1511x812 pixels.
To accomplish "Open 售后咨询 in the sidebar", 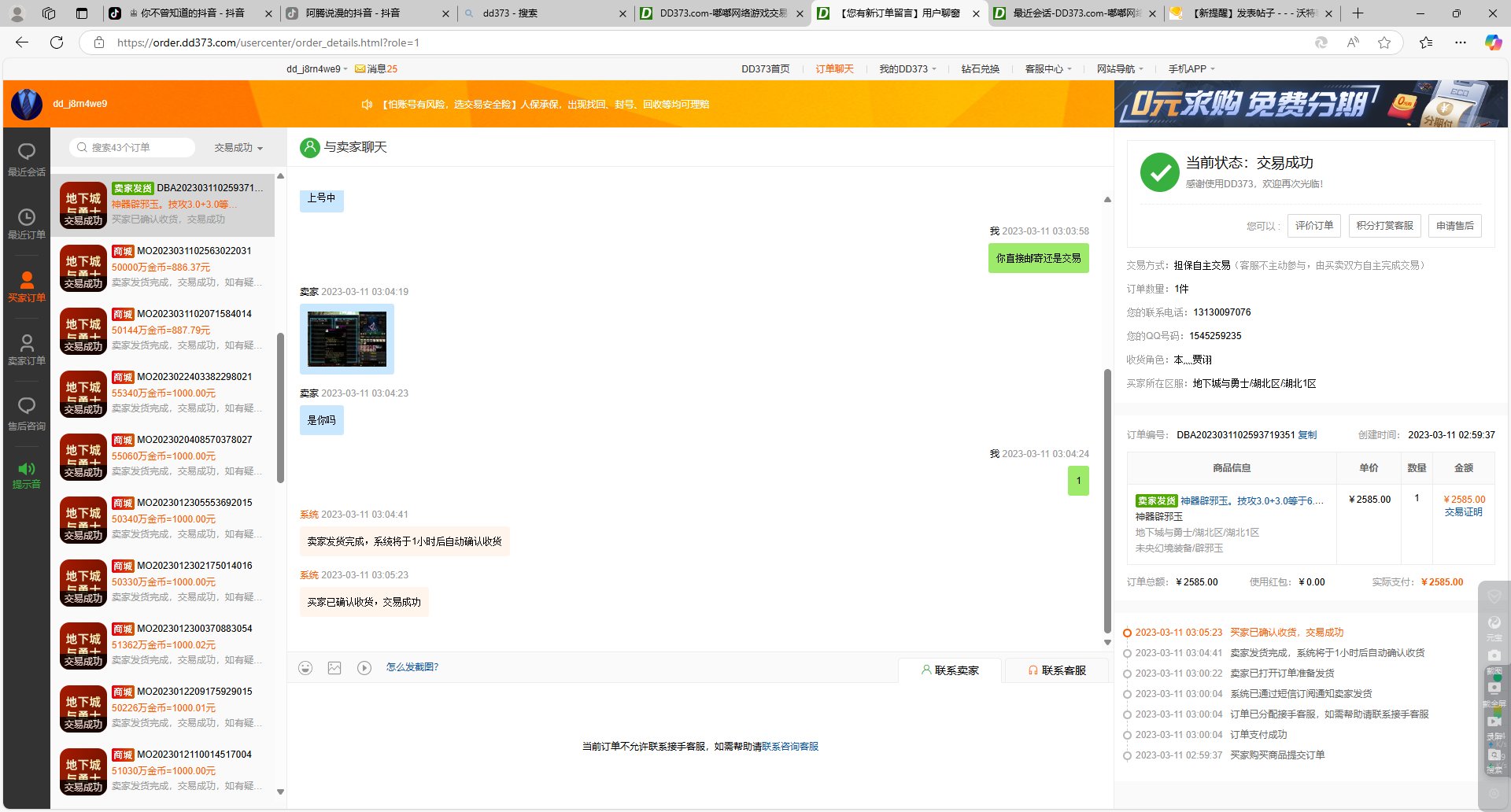I will tap(27, 414).
